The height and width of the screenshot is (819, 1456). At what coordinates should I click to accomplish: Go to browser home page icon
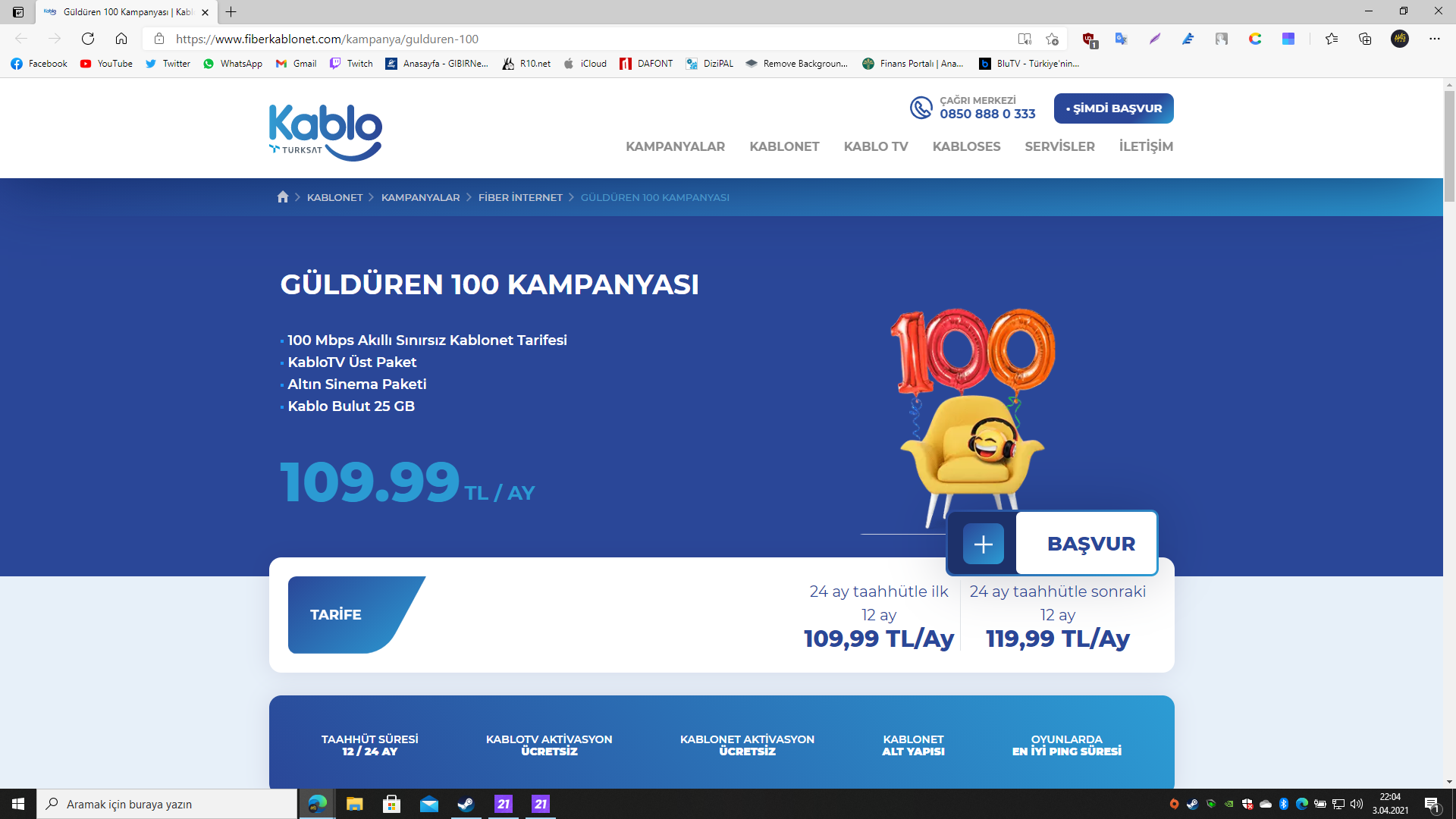tap(121, 39)
